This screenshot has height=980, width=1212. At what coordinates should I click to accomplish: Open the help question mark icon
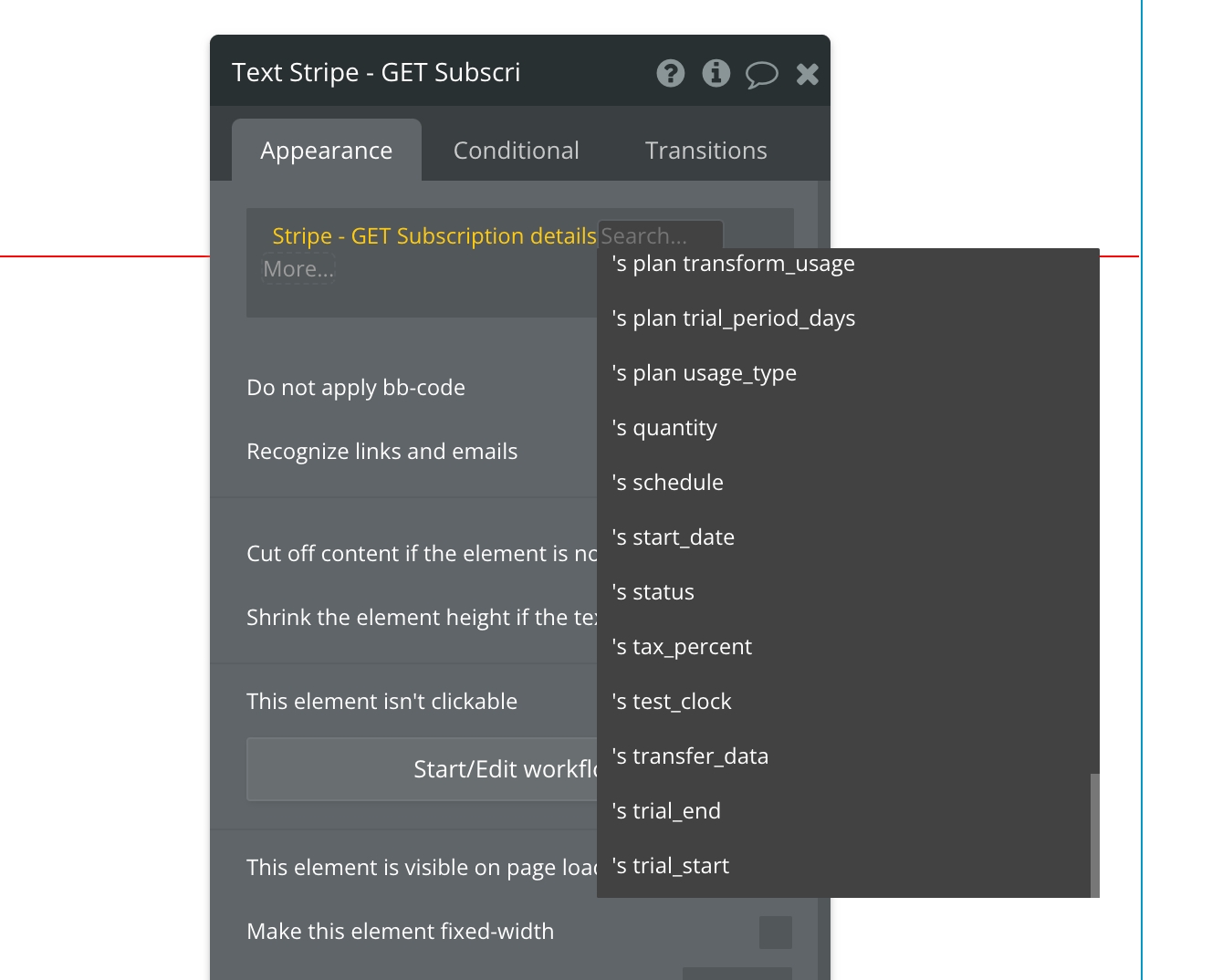click(x=671, y=73)
